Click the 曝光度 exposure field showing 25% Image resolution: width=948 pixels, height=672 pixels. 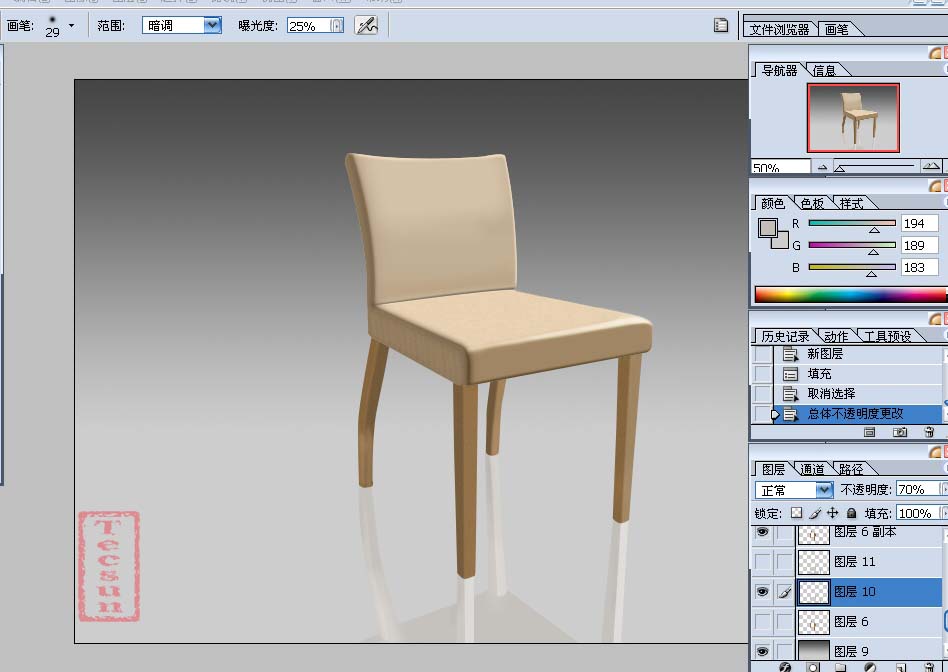(x=308, y=25)
